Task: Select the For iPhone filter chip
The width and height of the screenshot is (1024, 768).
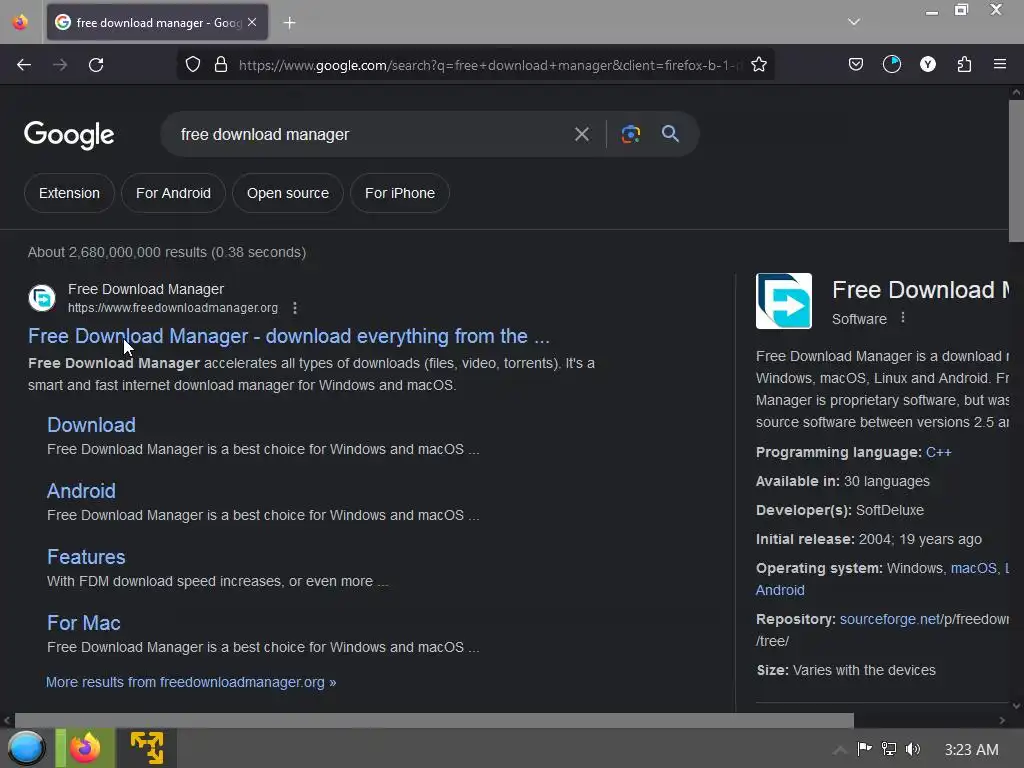Action: tap(400, 193)
